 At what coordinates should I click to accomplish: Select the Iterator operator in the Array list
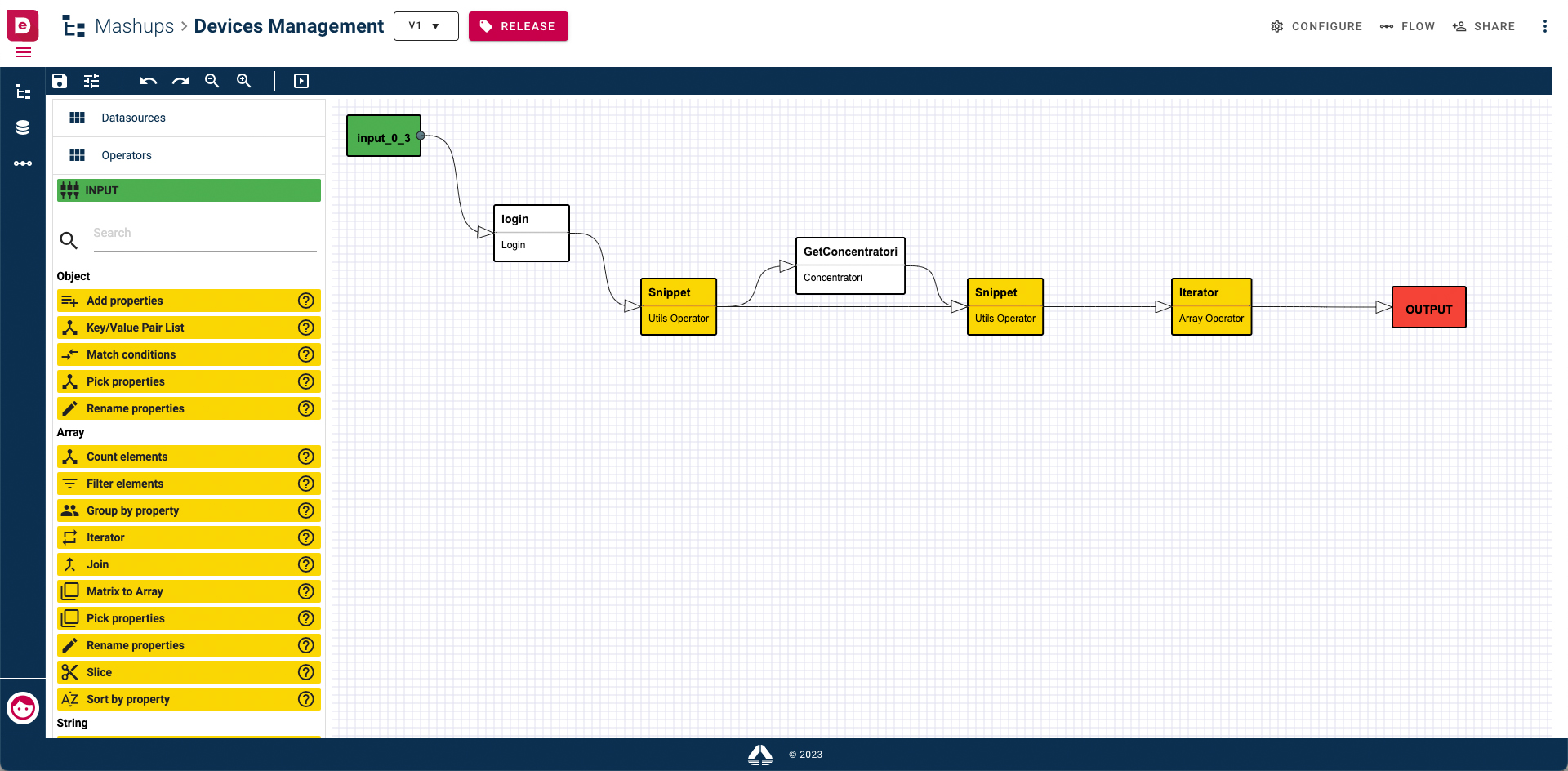189,537
